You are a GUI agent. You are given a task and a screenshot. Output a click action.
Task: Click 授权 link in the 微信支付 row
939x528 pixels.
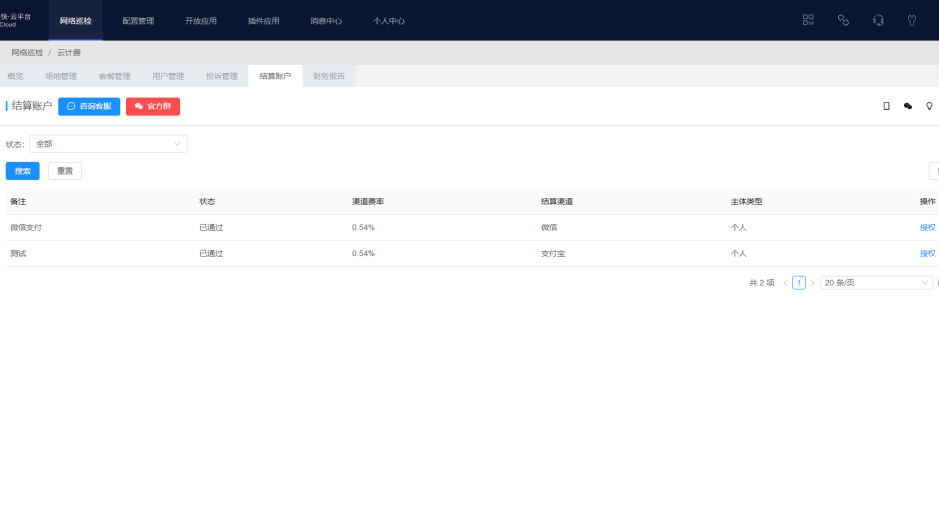[x=928, y=227]
